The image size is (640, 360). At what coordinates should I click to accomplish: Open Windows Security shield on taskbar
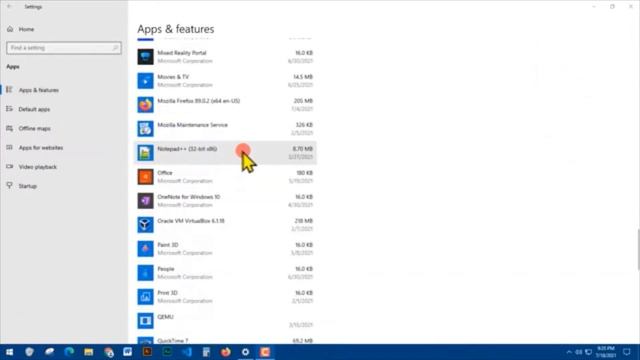click(x=29, y=352)
